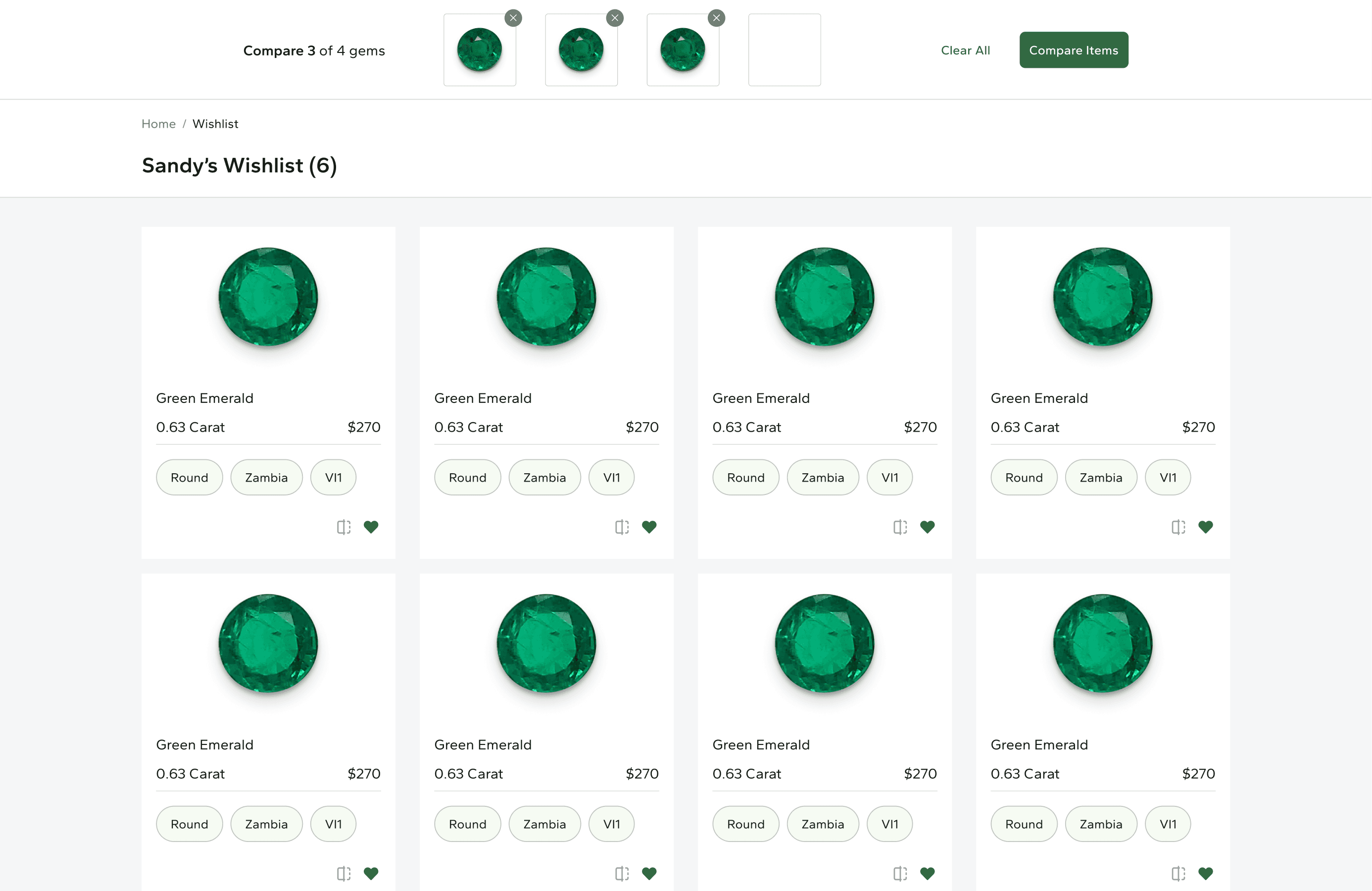The image size is (1372, 891).
Task: Click first row second emerald image
Action: (x=546, y=297)
